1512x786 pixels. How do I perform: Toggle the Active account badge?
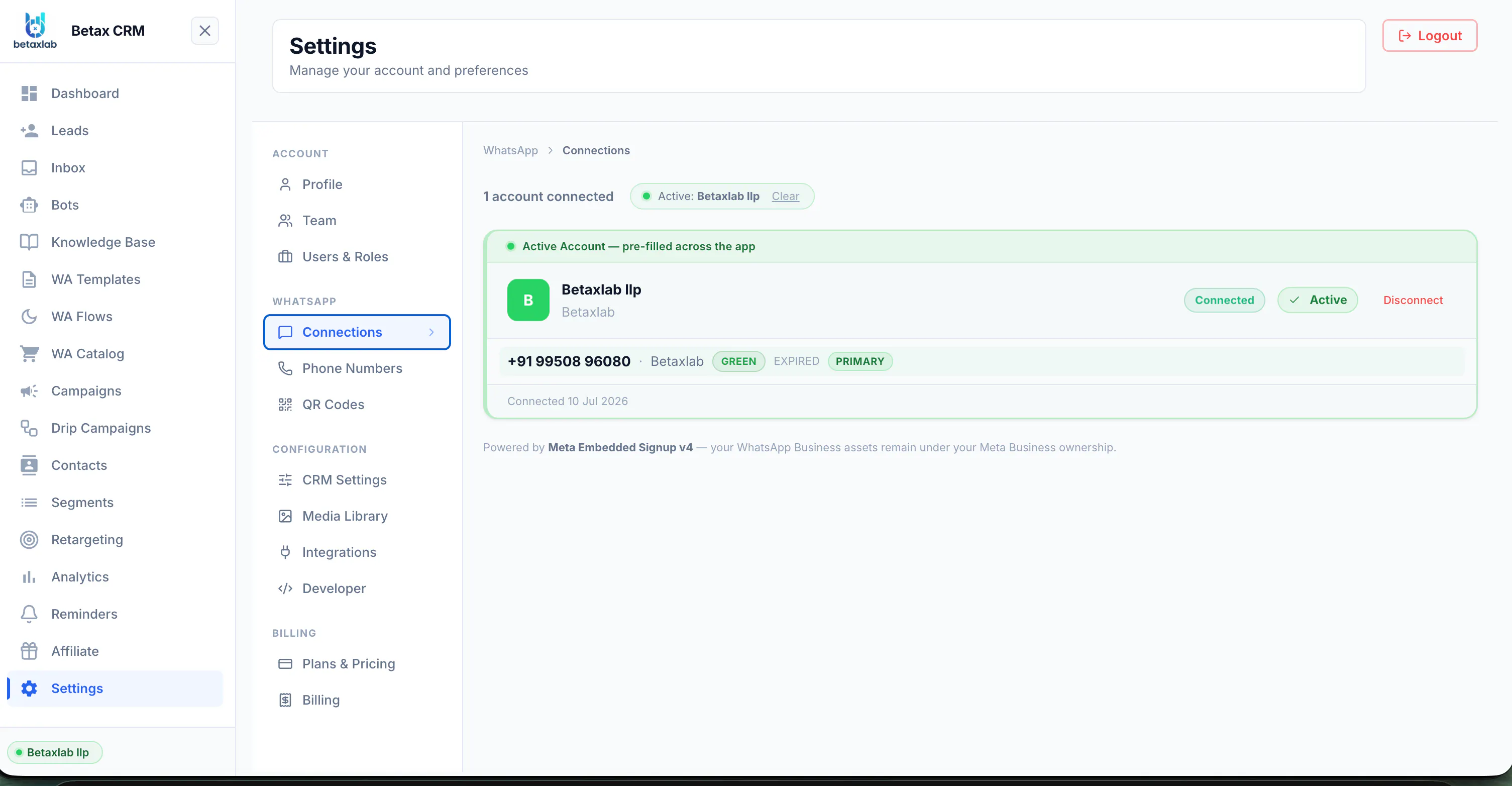pos(1317,300)
